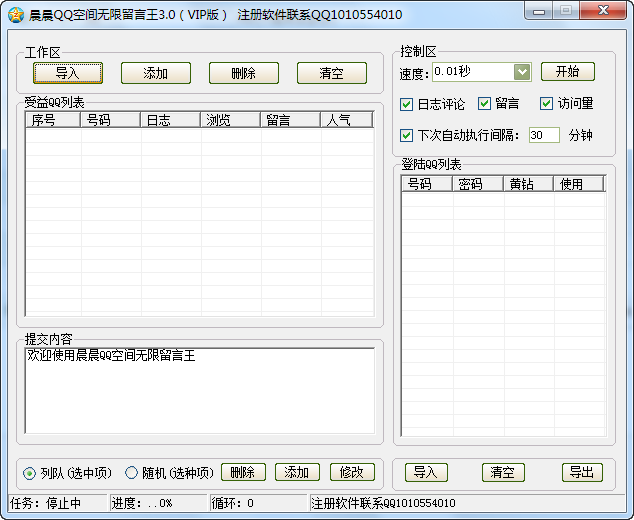Viewport: 634px width, 520px height.
Task: Click the 号码 column header in 受益QQ列表
Action: [x=110, y=120]
